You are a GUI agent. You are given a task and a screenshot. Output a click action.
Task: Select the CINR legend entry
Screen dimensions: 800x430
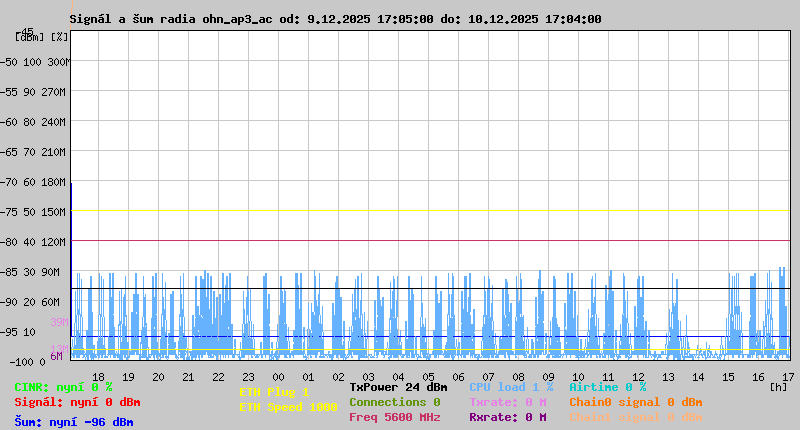click(63, 387)
